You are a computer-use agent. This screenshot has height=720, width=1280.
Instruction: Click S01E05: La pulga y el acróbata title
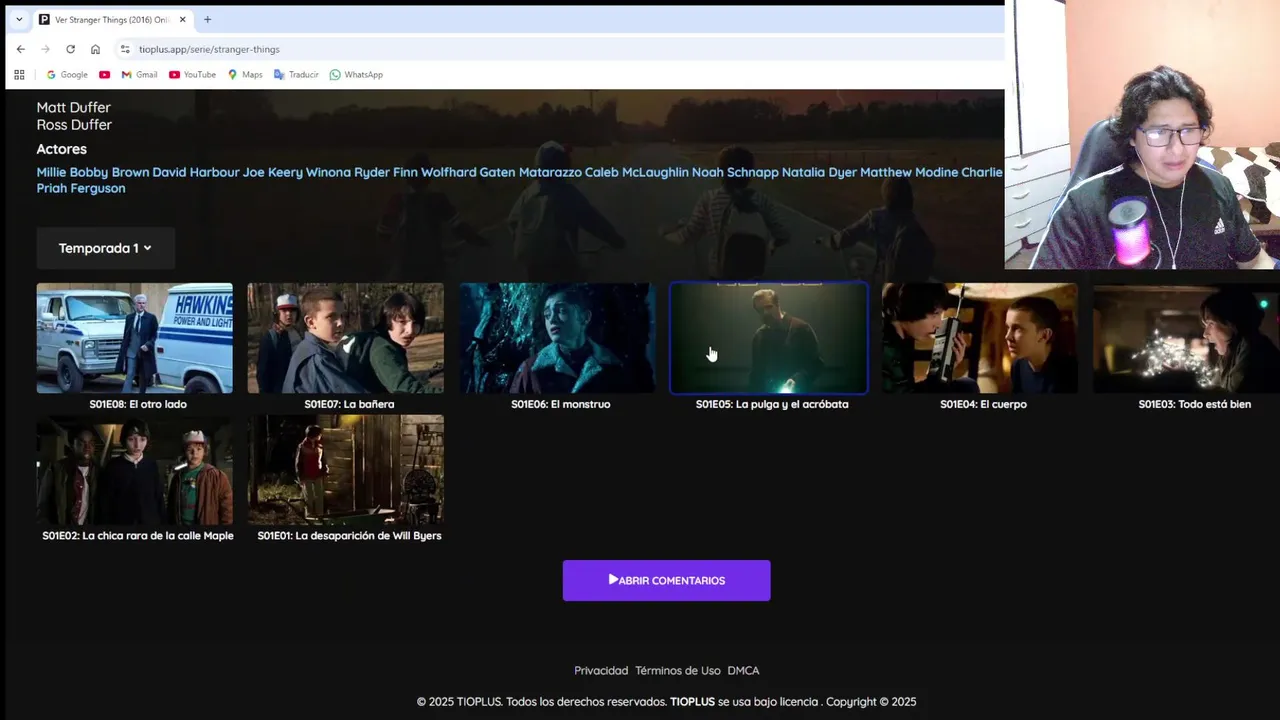point(772,404)
